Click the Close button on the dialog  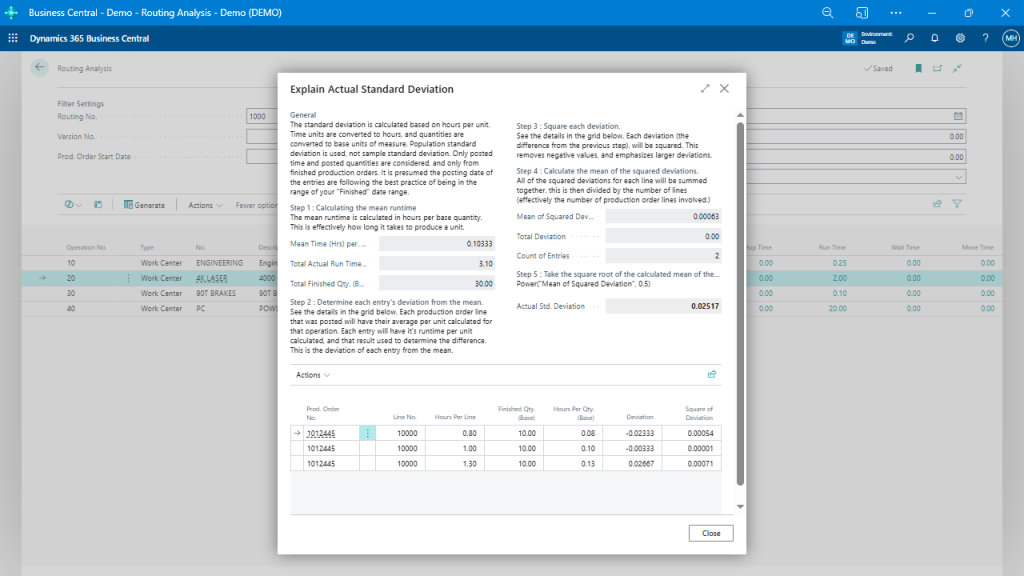click(x=710, y=533)
